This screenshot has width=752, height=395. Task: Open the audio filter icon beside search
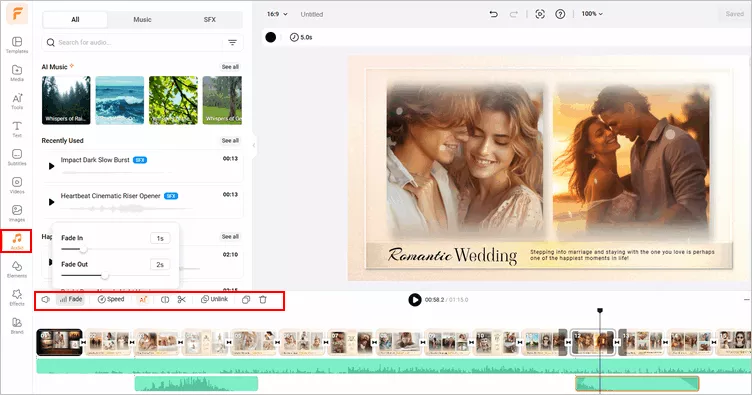click(x=232, y=43)
